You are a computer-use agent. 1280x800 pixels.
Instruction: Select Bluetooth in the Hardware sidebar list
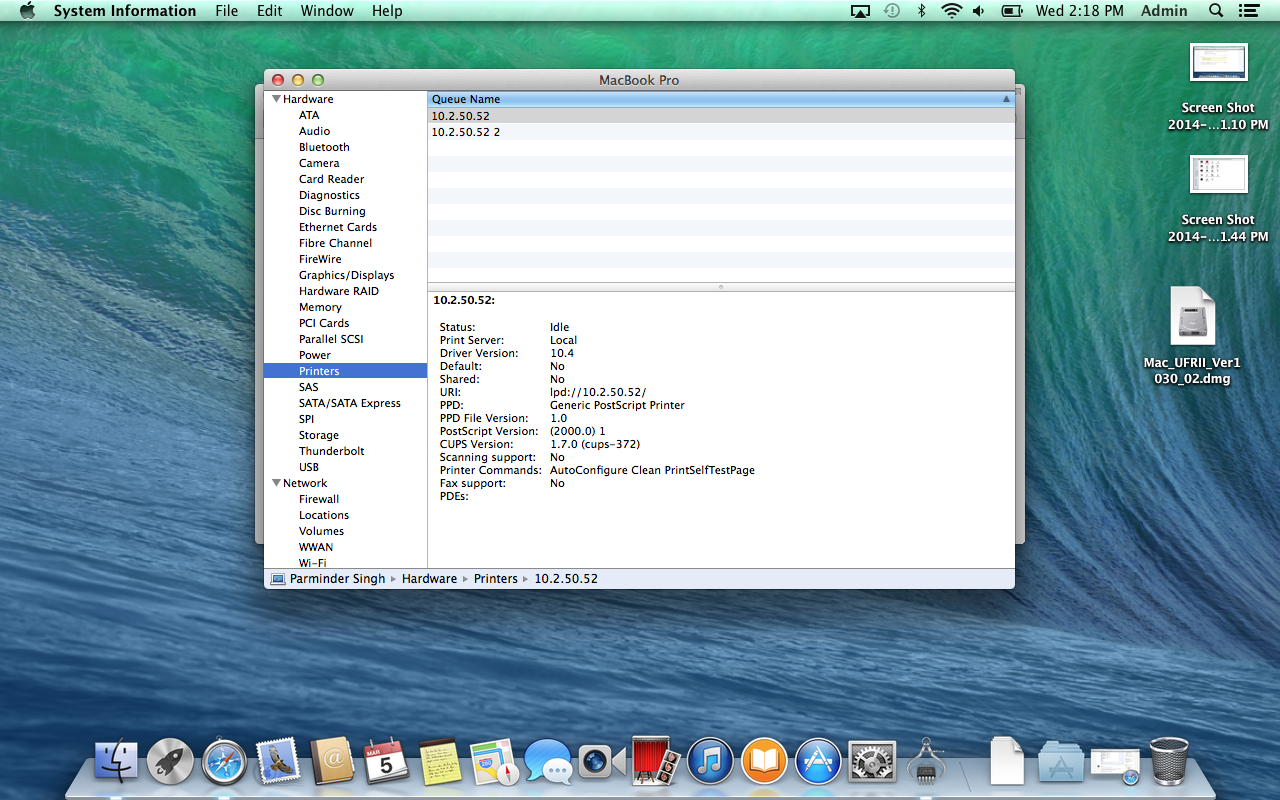coord(324,147)
